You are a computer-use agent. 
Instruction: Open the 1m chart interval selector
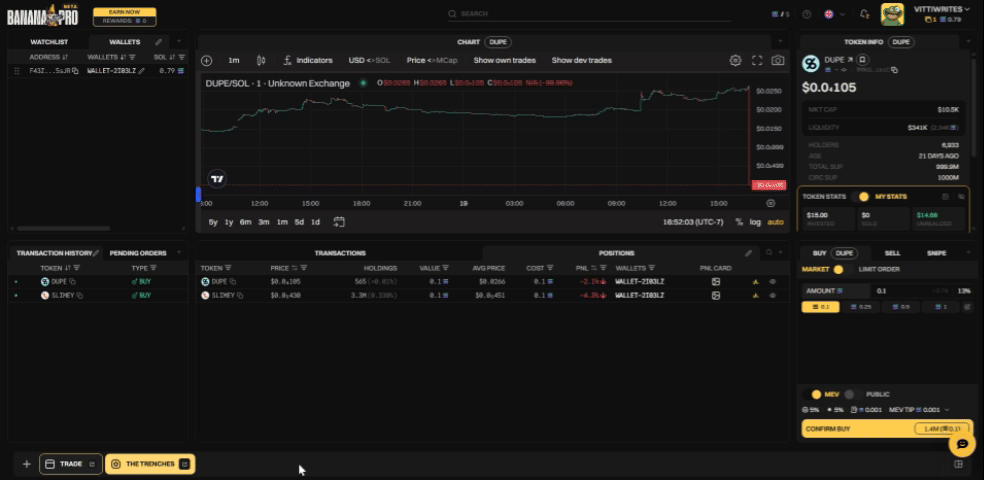point(234,61)
